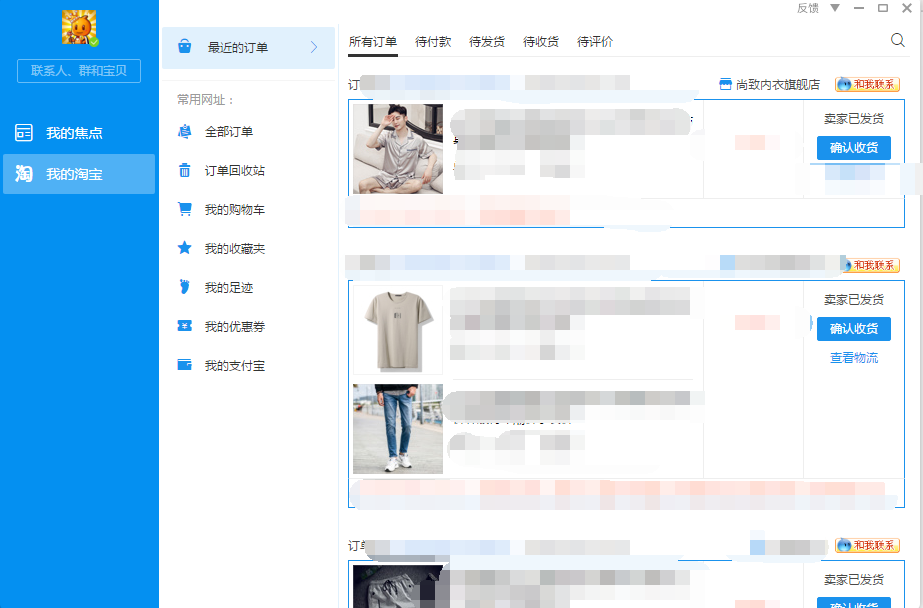Screen dimensions: 923x608
Task: Click the 反馈 feedback link
Action: [x=808, y=8]
